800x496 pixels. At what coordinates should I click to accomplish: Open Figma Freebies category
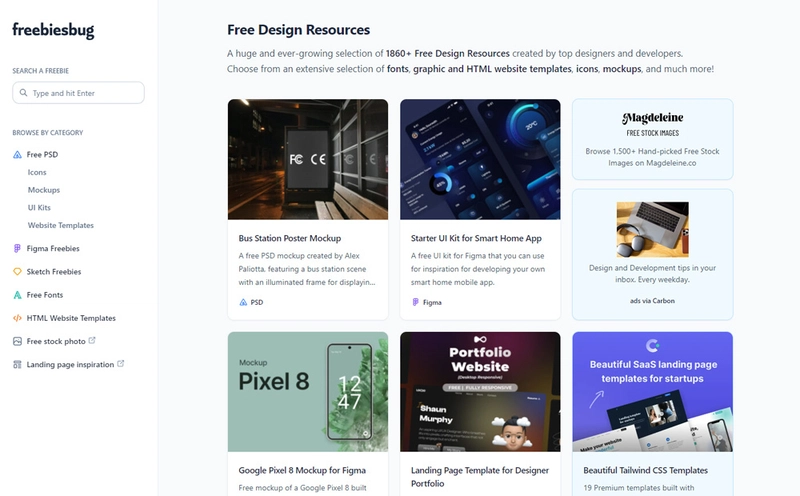click(x=53, y=249)
